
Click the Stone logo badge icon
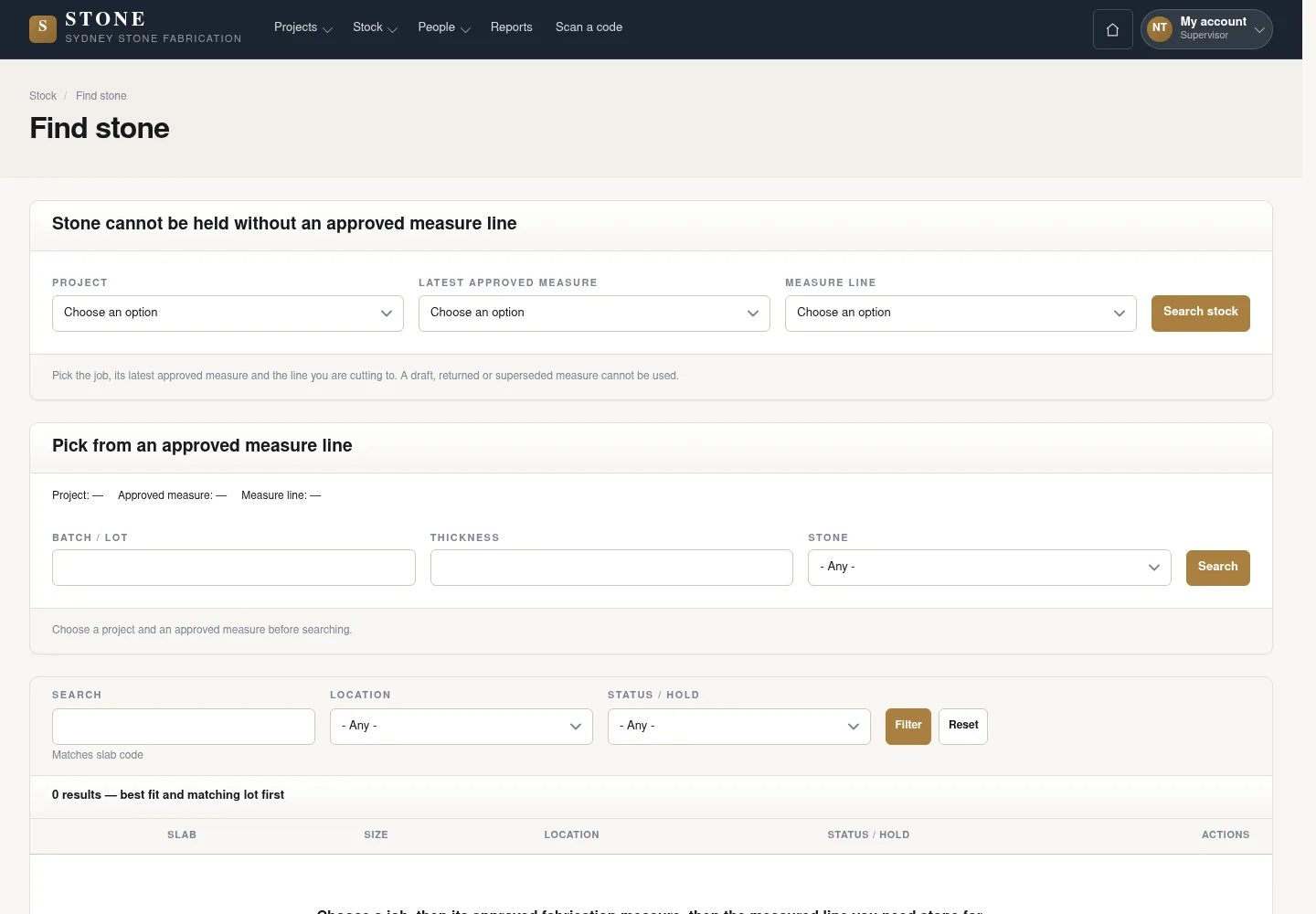[43, 28]
